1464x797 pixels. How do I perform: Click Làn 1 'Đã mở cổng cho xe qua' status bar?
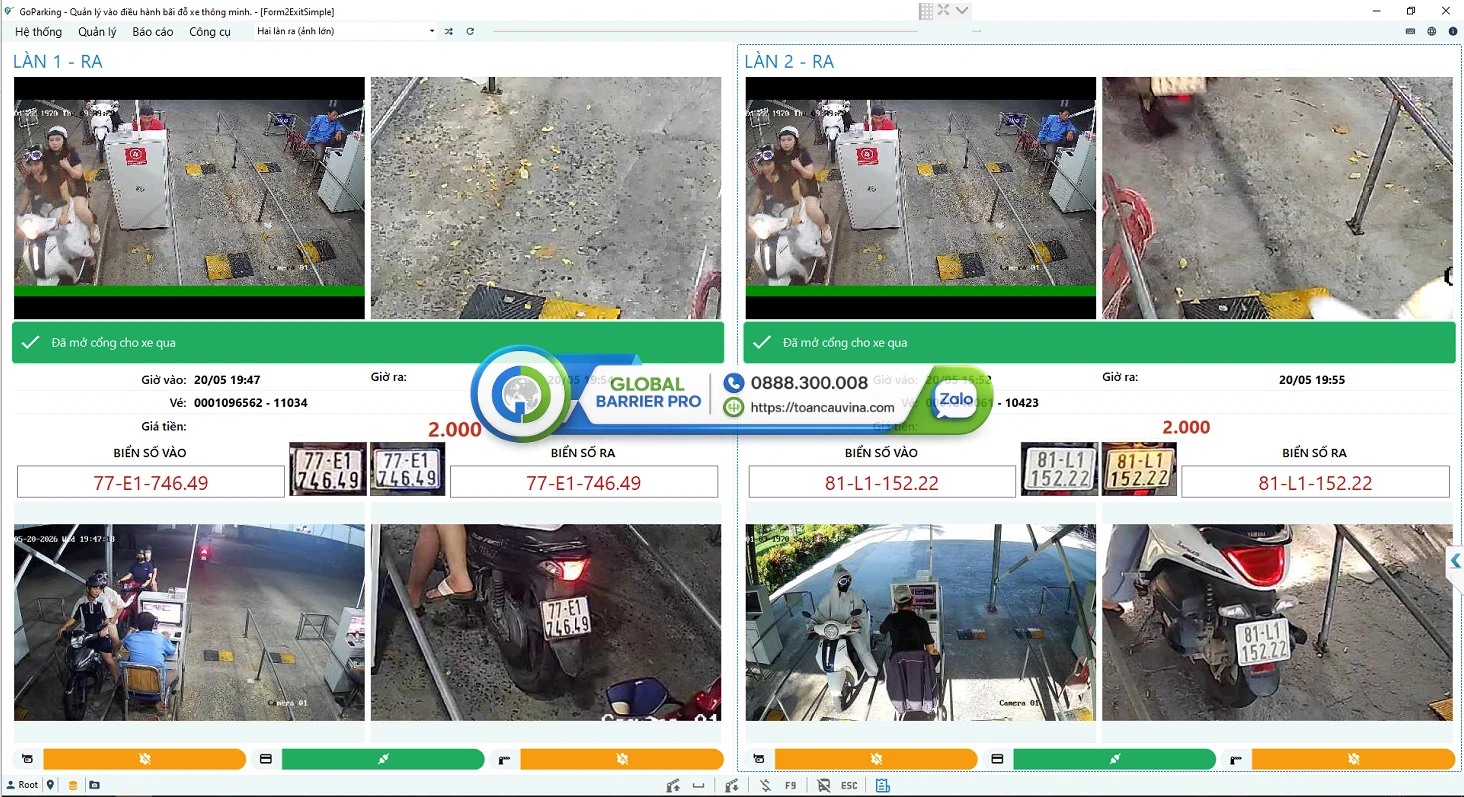pyautogui.click(x=368, y=343)
